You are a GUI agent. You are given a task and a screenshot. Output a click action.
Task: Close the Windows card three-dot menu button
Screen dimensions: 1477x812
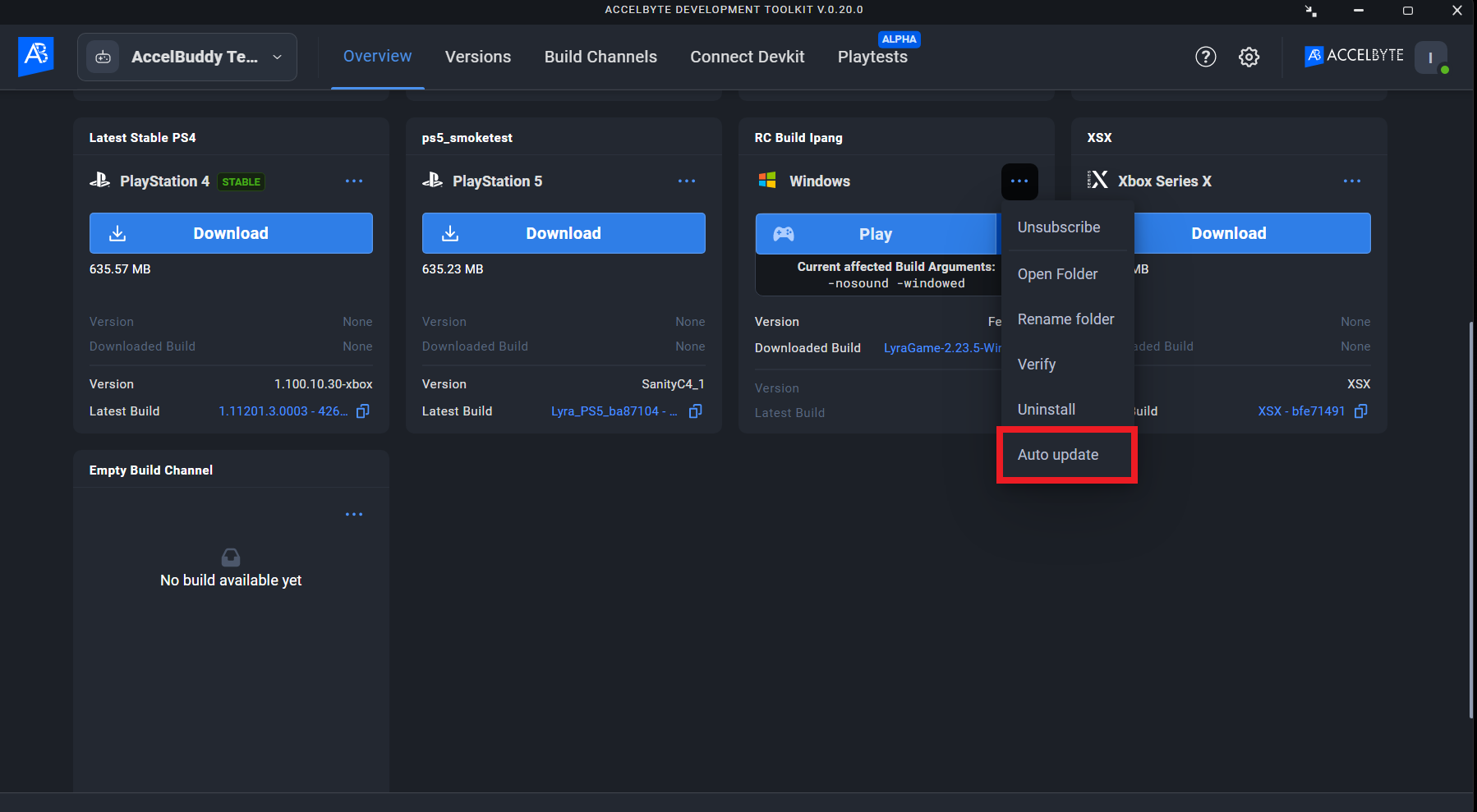click(x=1019, y=181)
